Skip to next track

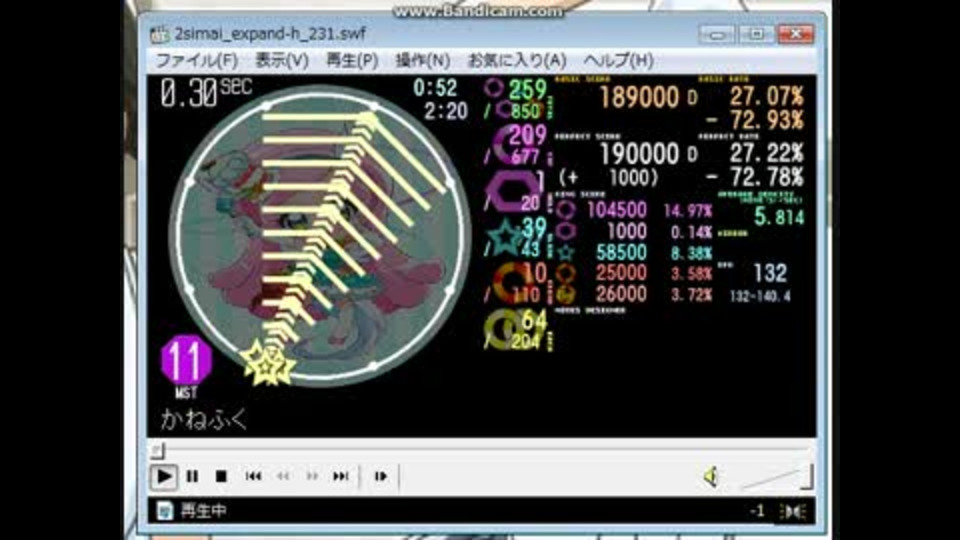tap(341, 476)
